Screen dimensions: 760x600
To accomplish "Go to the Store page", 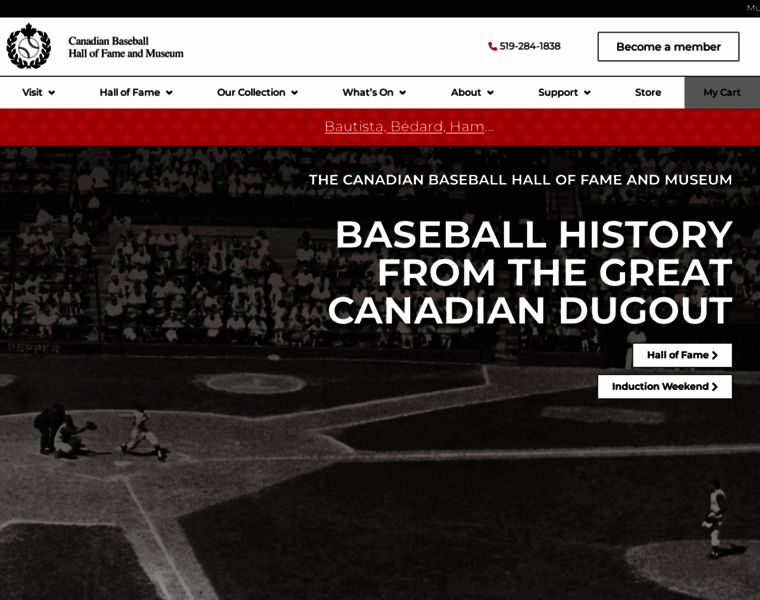I will (x=648, y=92).
